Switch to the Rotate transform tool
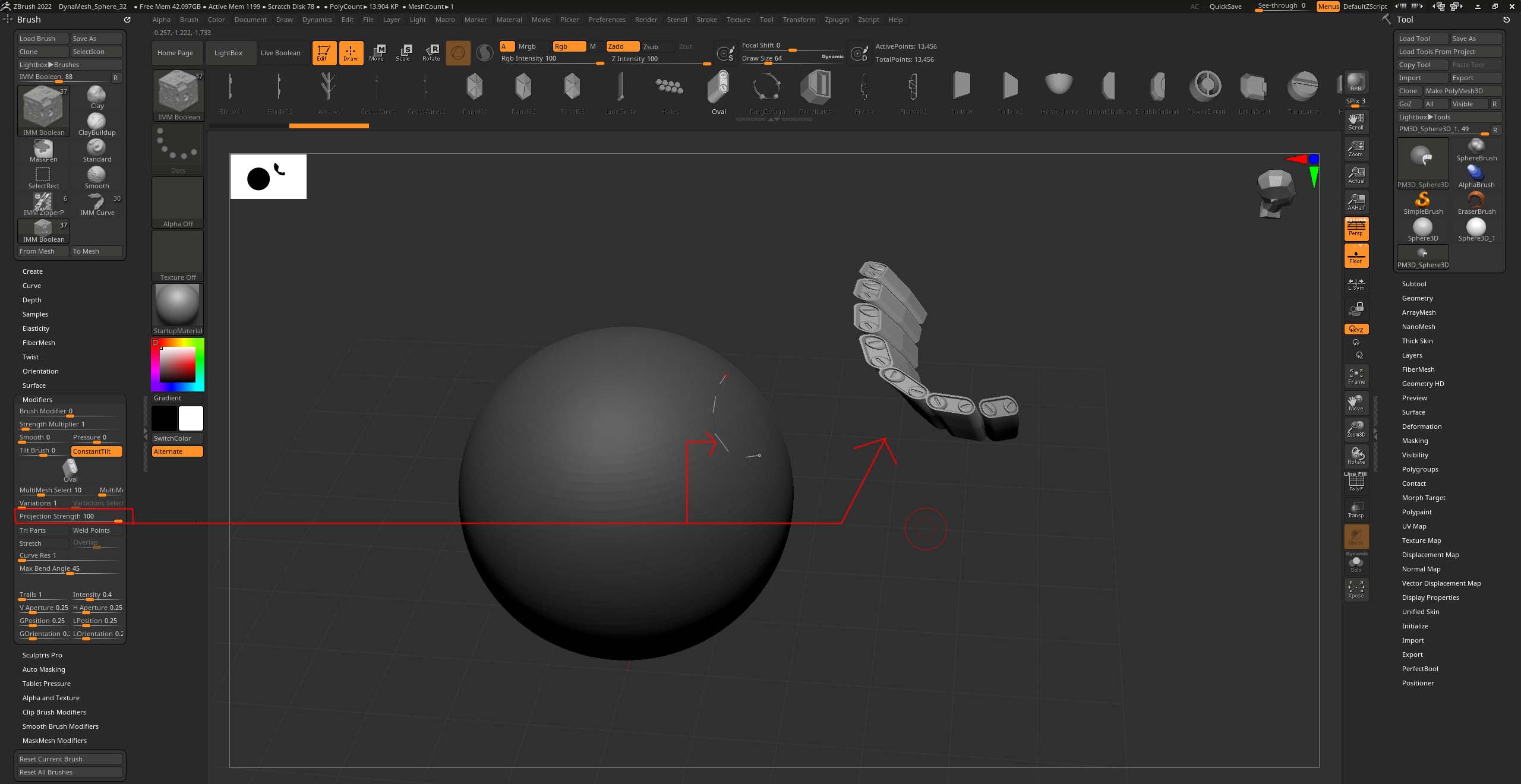The image size is (1521, 784). (x=431, y=53)
